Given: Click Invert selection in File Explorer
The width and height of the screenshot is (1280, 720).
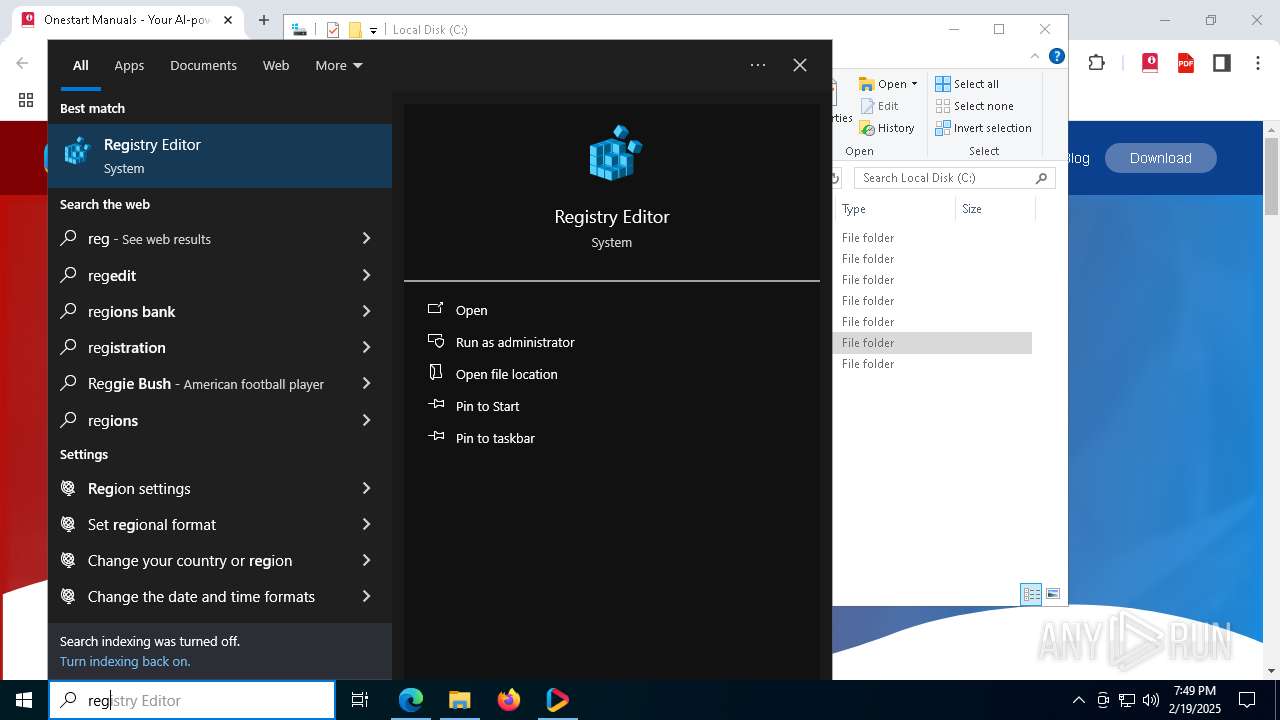Looking at the screenshot, I should 983,128.
